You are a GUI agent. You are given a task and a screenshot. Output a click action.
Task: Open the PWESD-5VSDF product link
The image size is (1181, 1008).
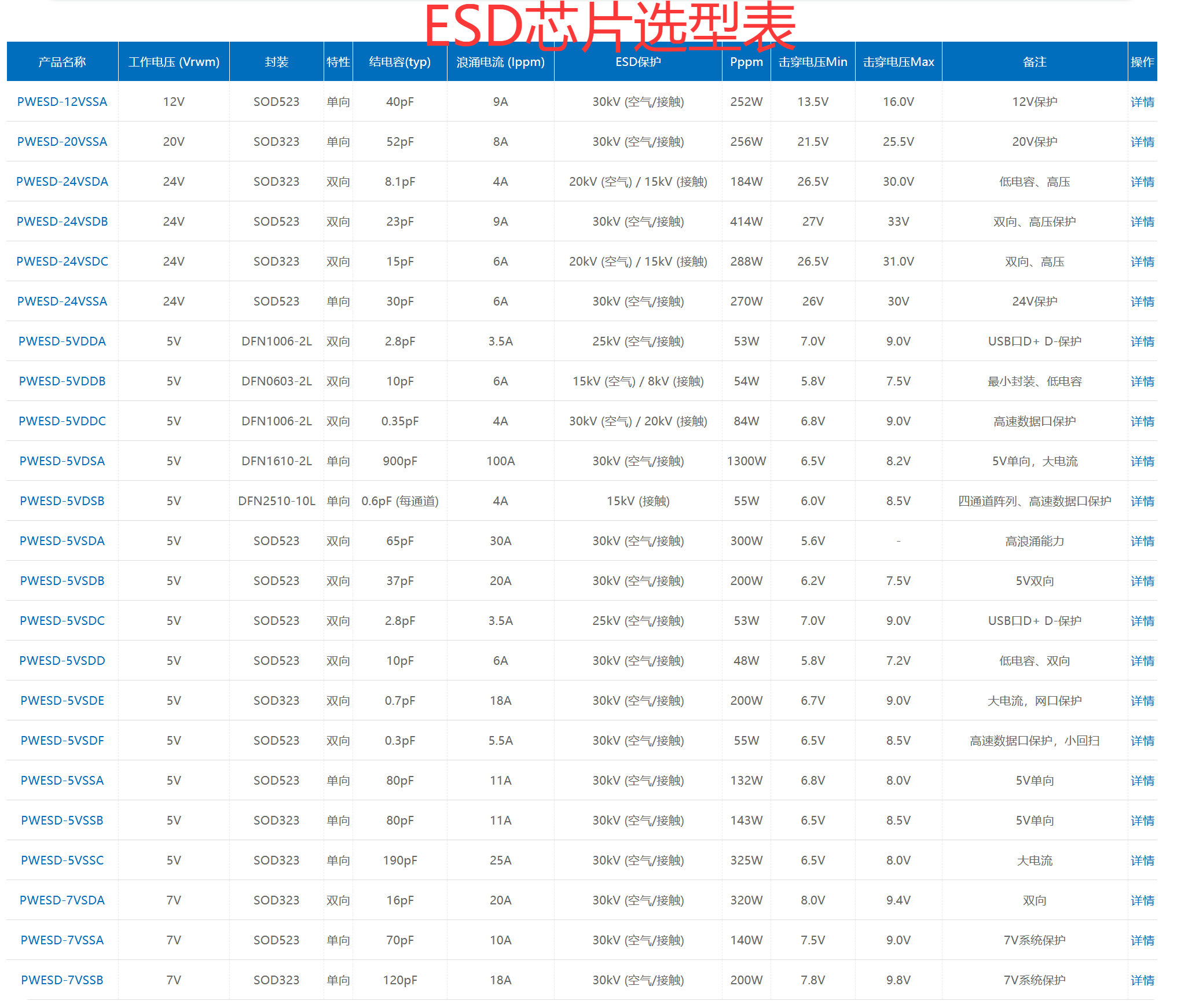click(x=62, y=741)
